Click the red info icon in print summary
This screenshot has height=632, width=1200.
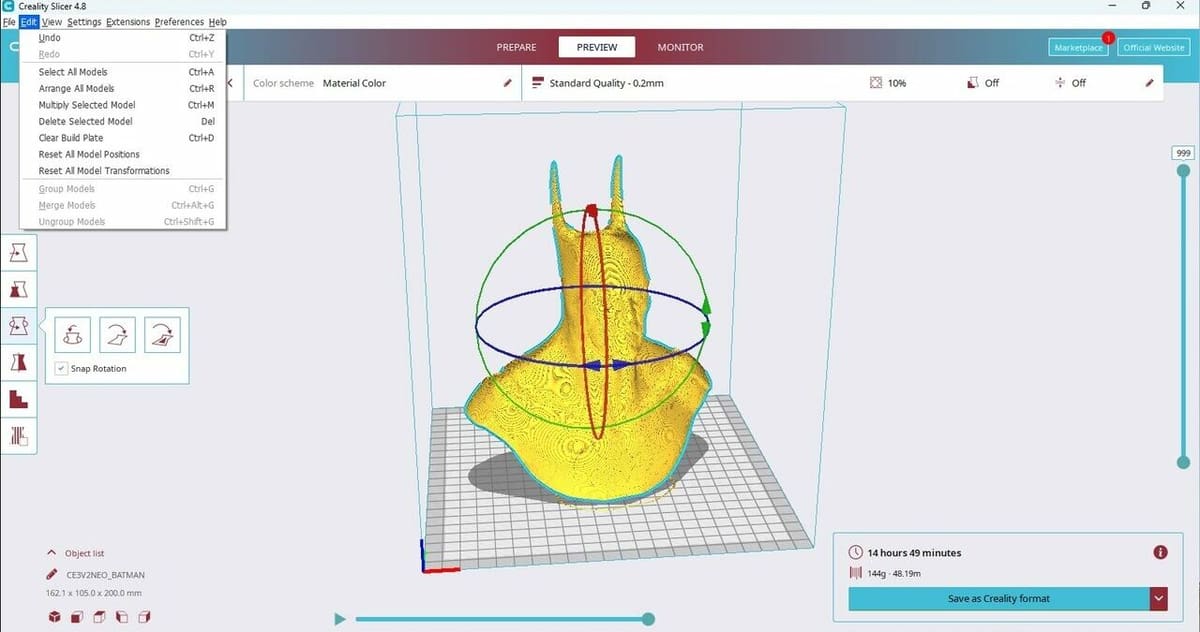[x=1160, y=552]
